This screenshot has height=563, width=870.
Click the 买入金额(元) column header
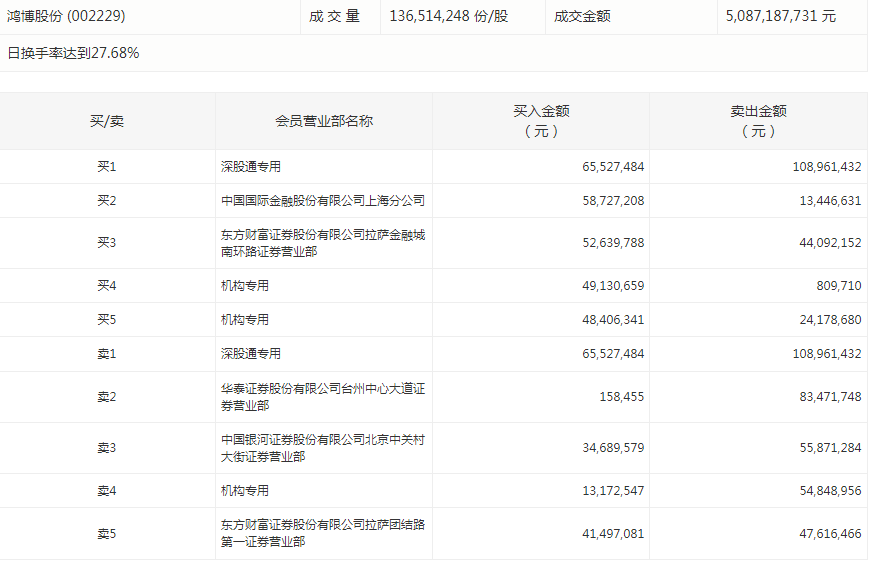tap(541, 121)
